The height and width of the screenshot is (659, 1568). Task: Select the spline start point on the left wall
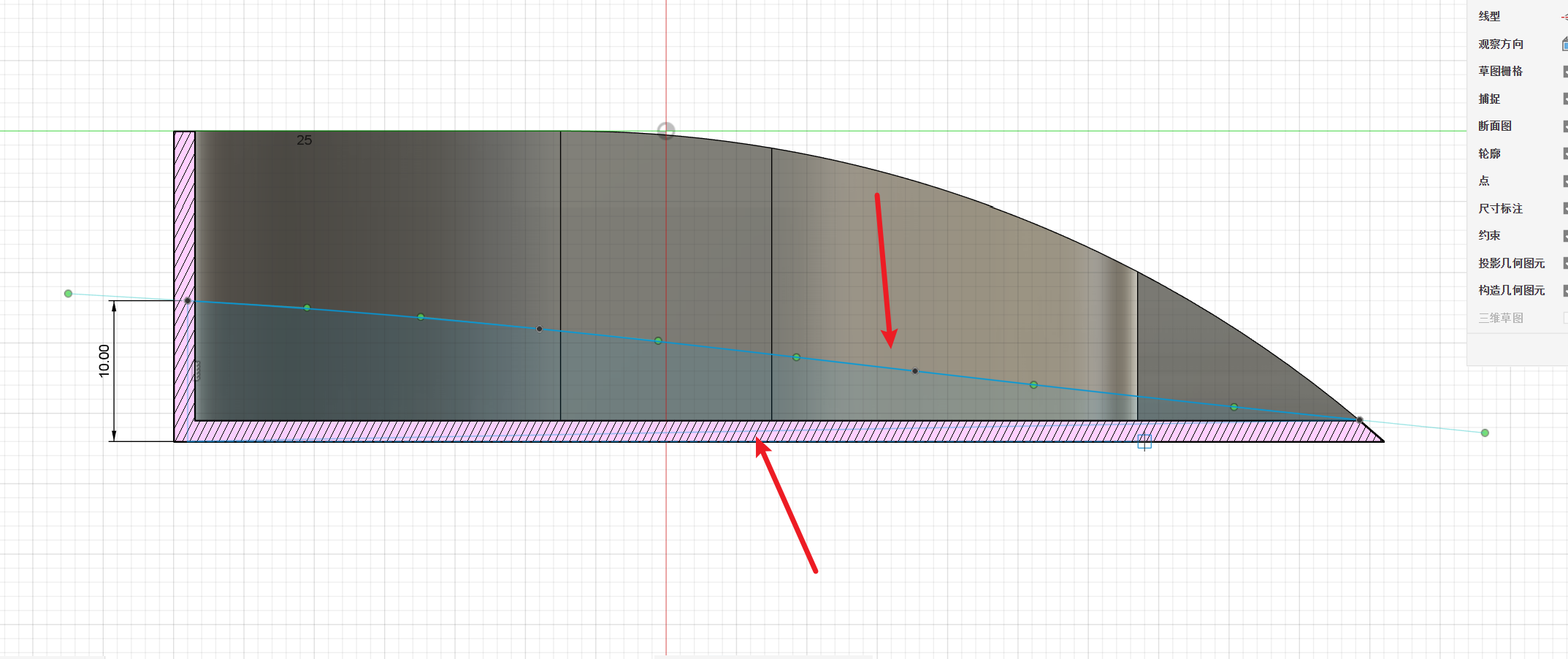pyautogui.click(x=188, y=300)
